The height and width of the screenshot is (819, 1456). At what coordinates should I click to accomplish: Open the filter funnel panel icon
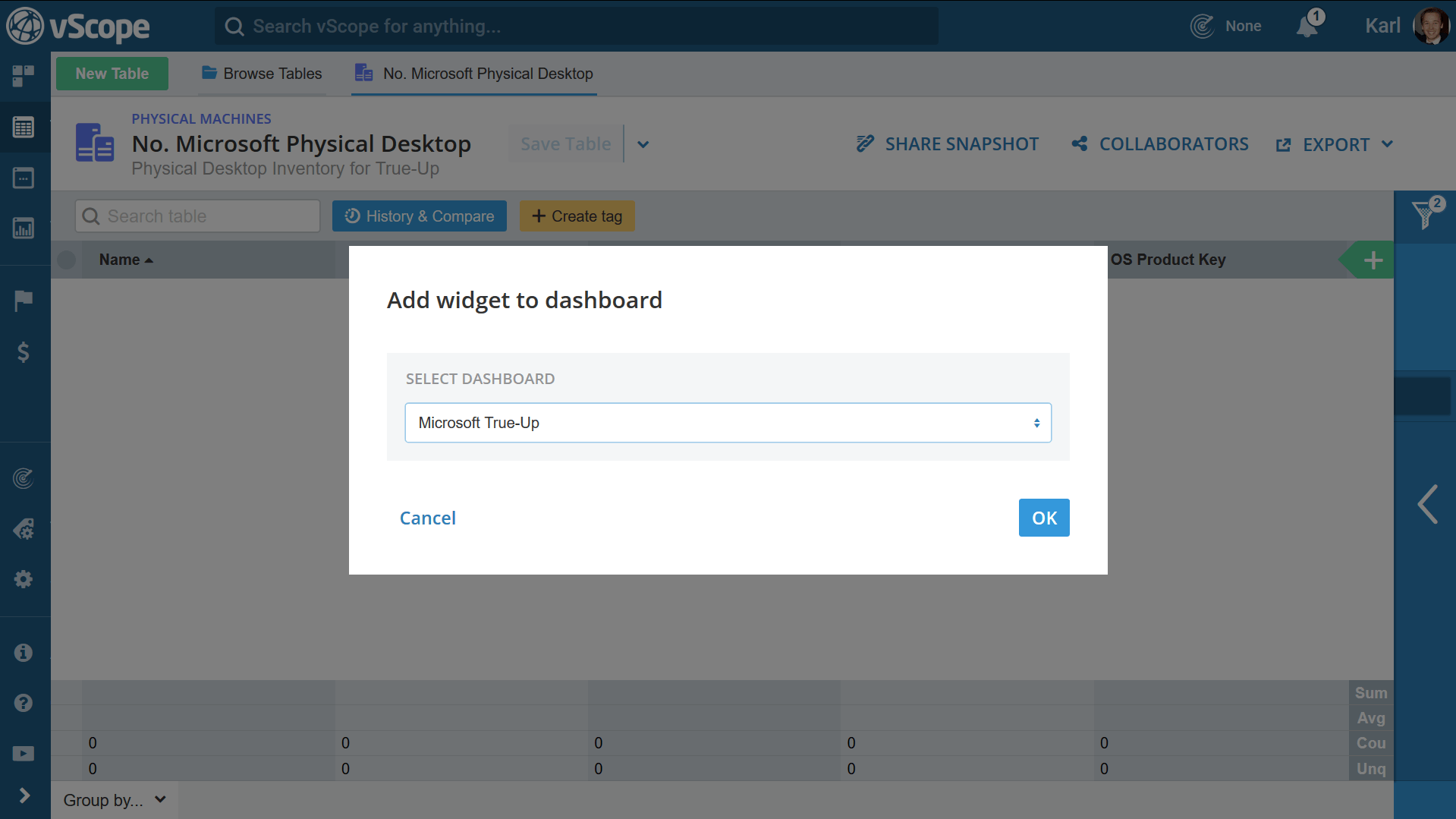[x=1424, y=216]
